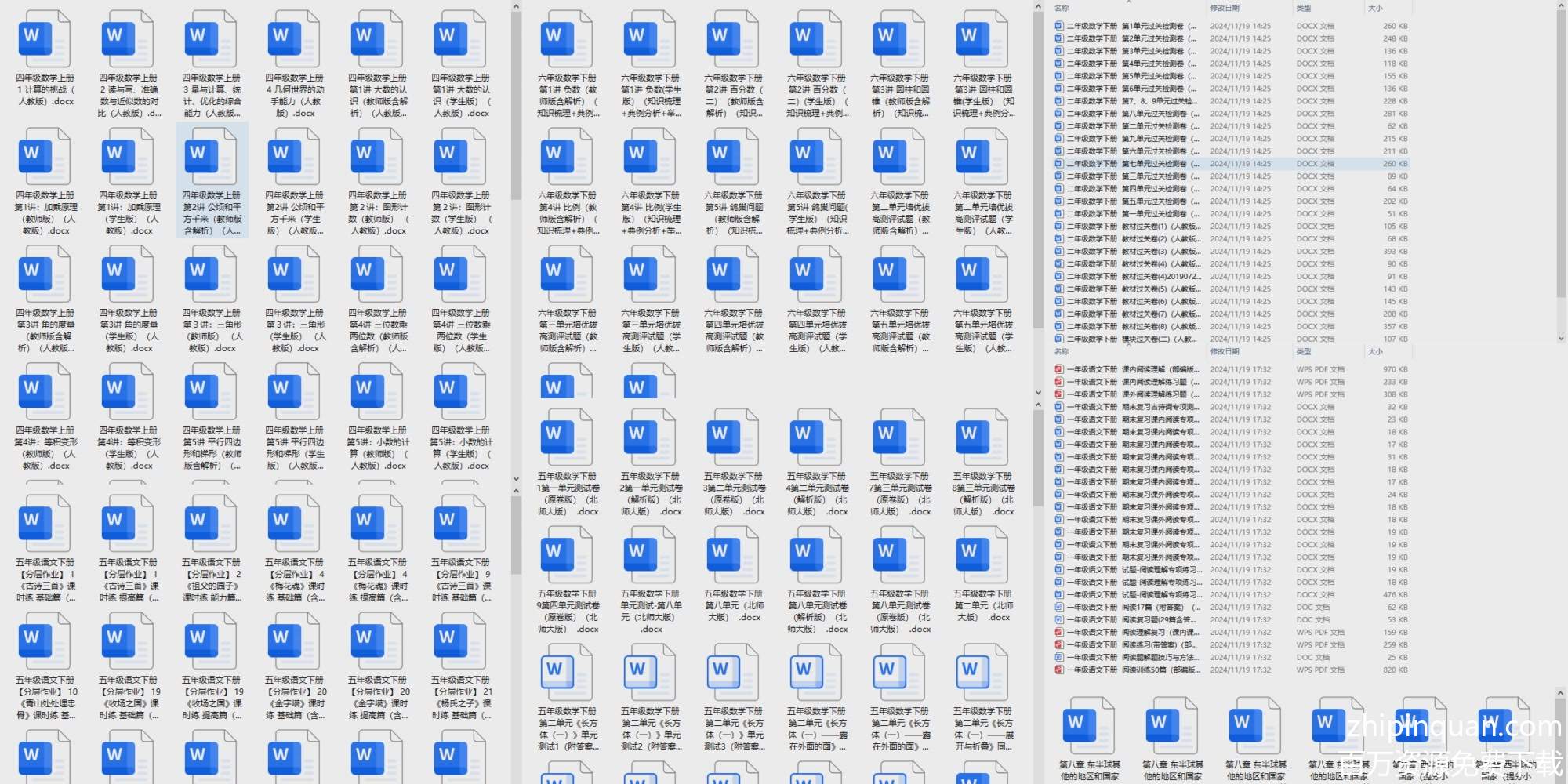Click scroll-down arrow of 二年级数学下册 list
The image size is (1568, 784).
click(1560, 339)
